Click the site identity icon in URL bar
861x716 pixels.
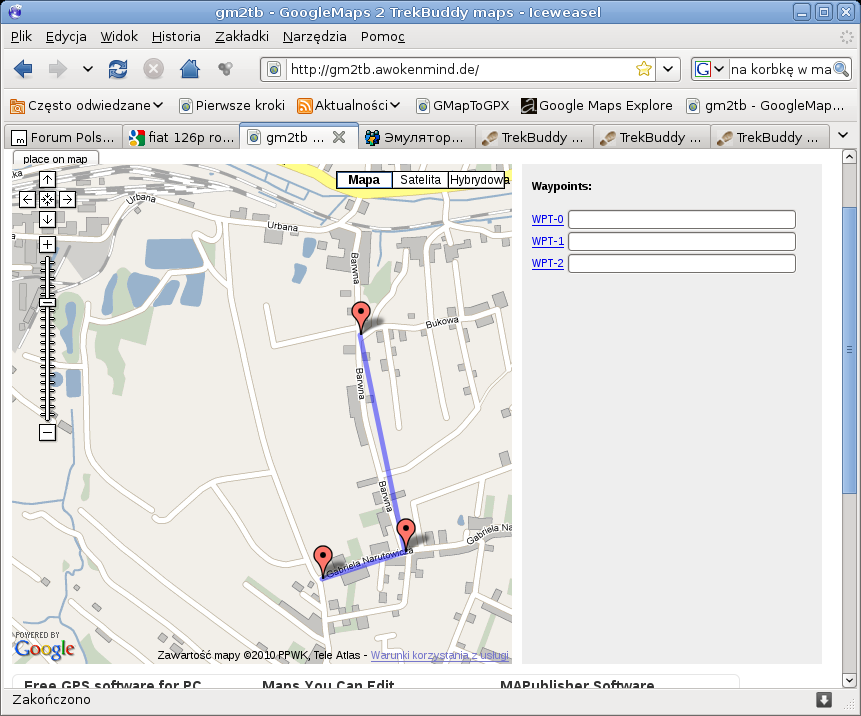pyautogui.click(x=274, y=69)
